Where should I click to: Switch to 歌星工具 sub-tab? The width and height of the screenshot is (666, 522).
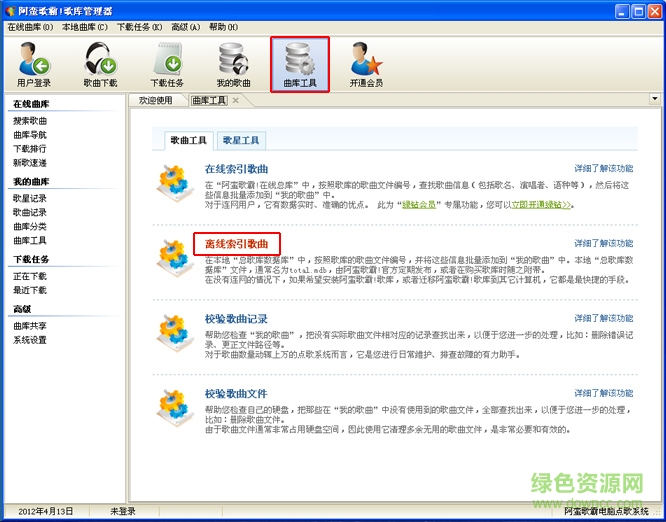pyautogui.click(x=241, y=141)
